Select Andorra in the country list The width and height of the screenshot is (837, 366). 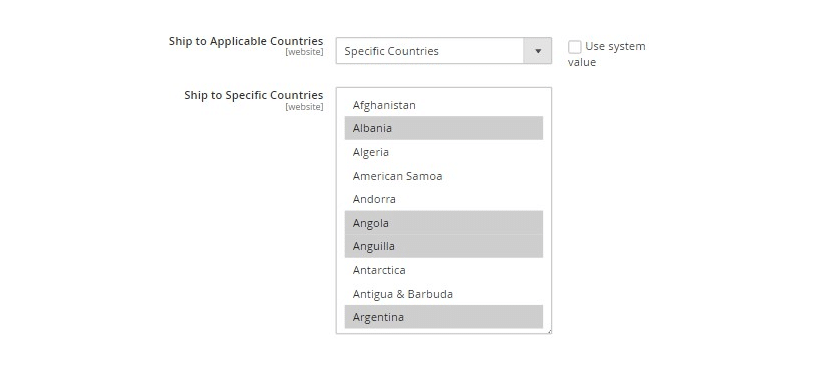click(x=444, y=199)
